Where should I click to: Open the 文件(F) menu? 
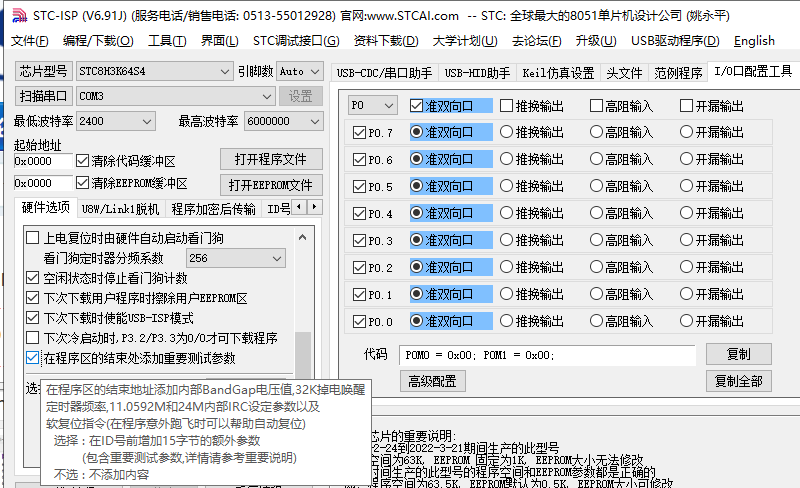pos(30,41)
